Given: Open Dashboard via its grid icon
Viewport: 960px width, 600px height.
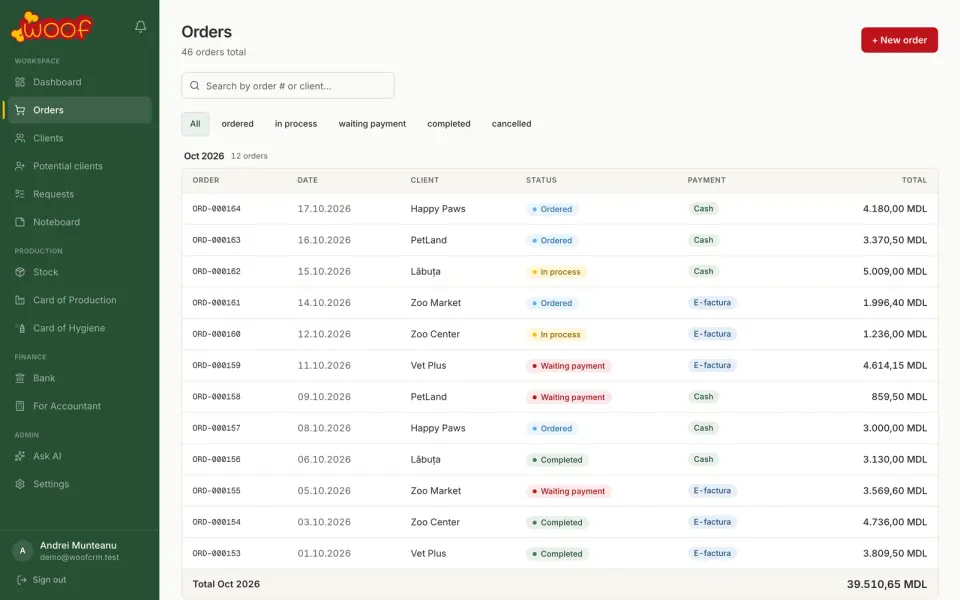Looking at the screenshot, I should pyautogui.click(x=20, y=82).
